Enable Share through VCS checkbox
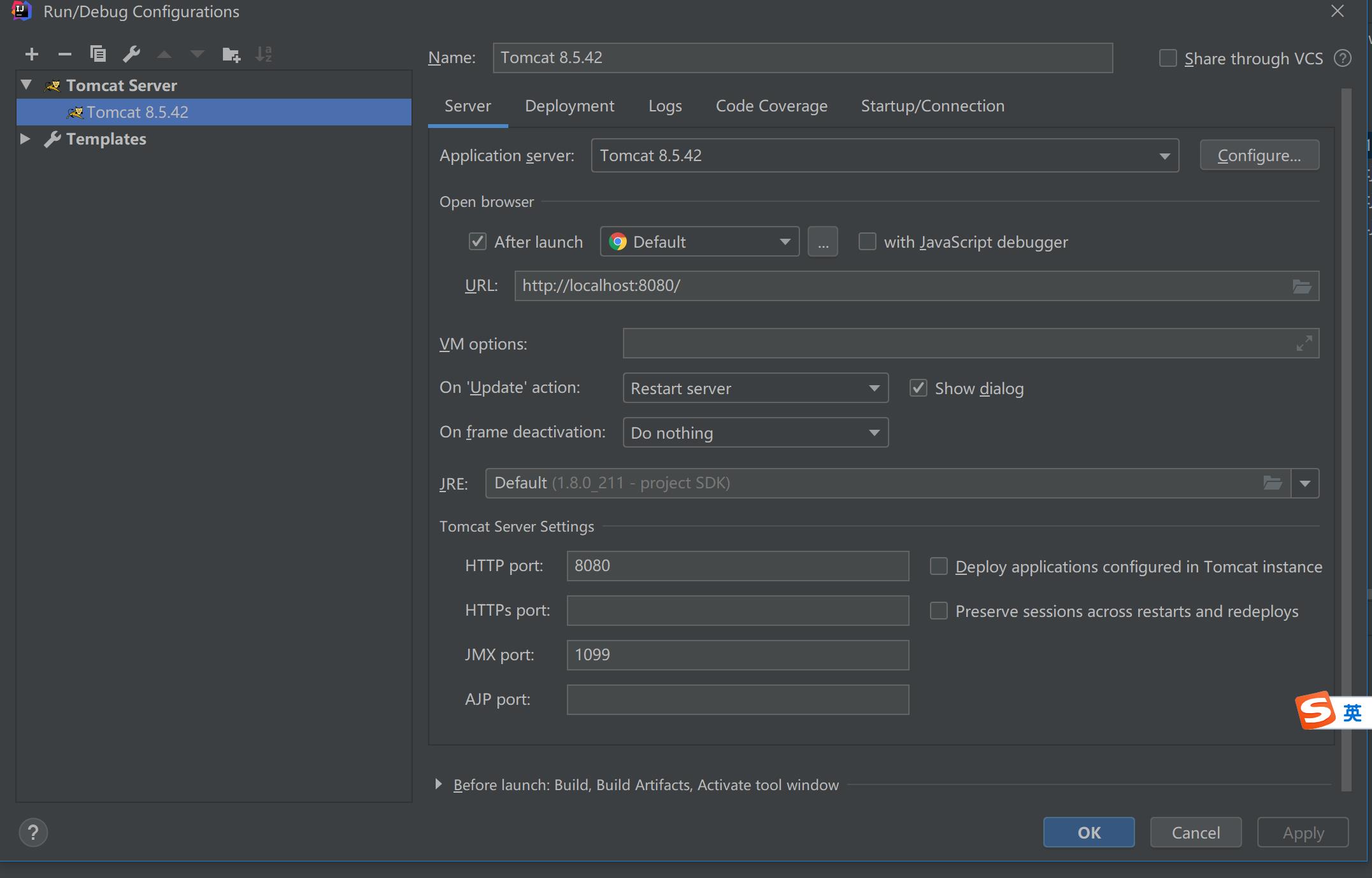 pos(1168,59)
